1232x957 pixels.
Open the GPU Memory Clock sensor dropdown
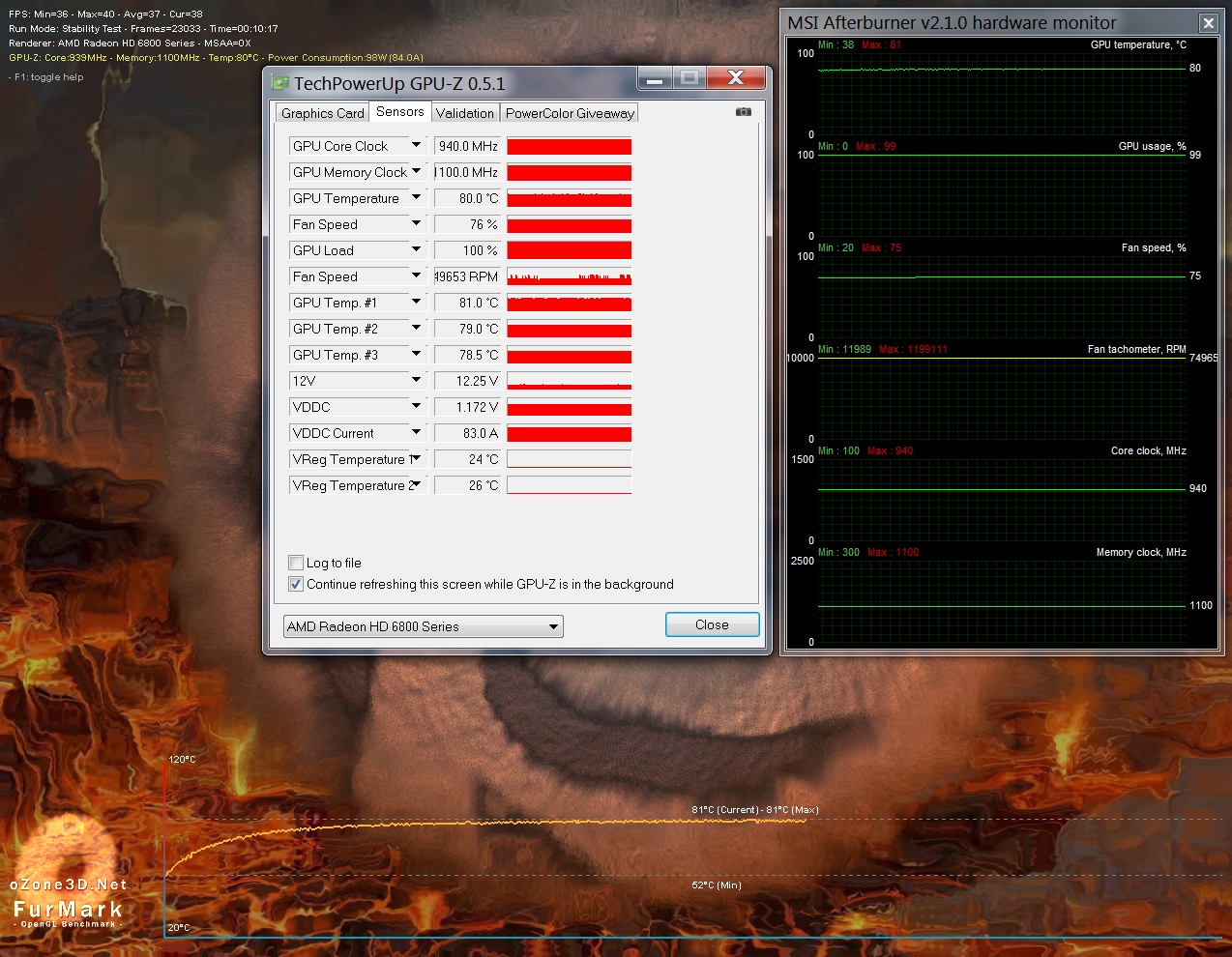[416, 171]
